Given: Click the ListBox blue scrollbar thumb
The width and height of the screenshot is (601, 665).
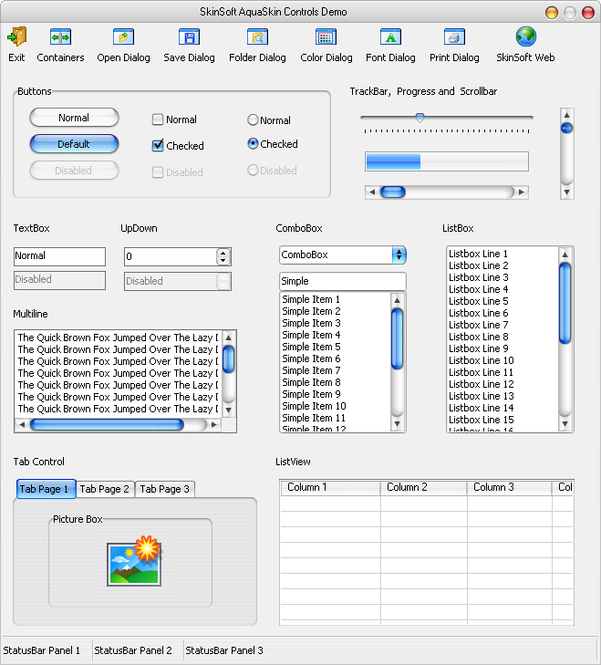Looking at the screenshot, I should click(x=565, y=303).
